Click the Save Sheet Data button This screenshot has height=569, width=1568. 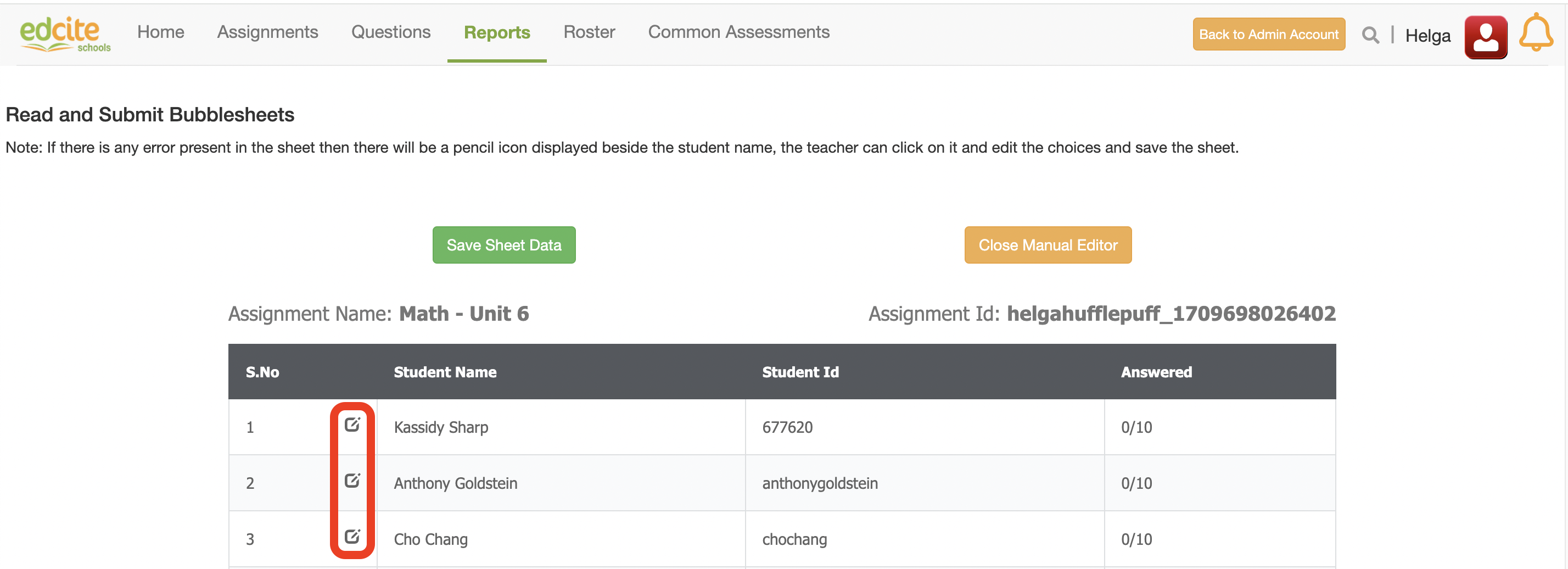point(503,245)
